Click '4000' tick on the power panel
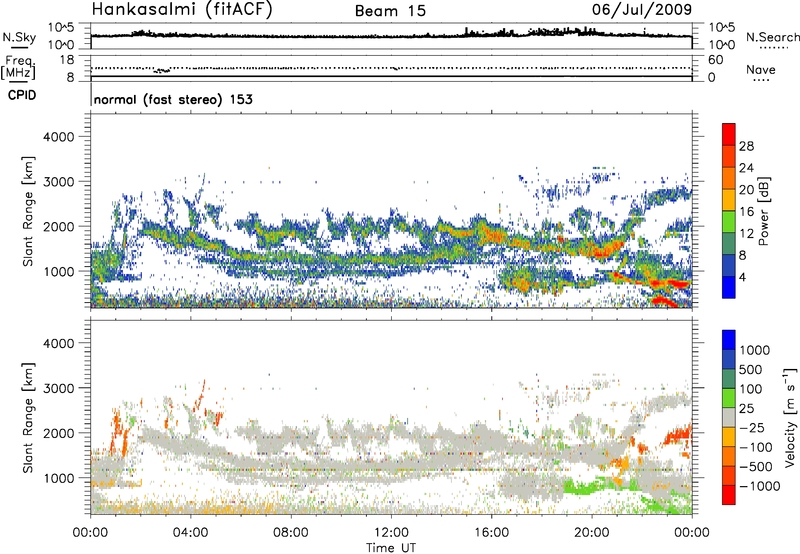The image size is (800, 554). (x=58, y=137)
